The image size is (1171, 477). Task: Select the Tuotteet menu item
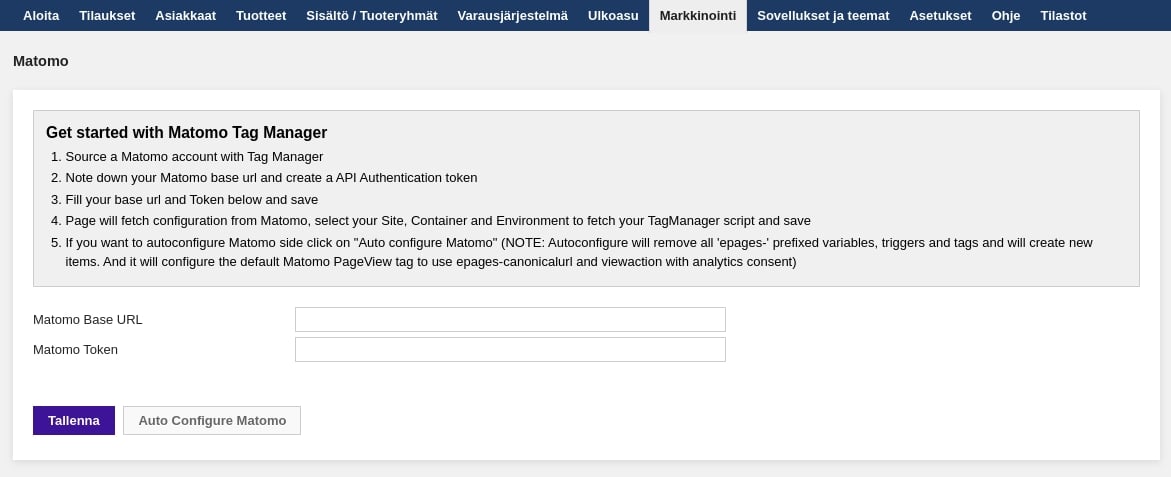point(261,15)
